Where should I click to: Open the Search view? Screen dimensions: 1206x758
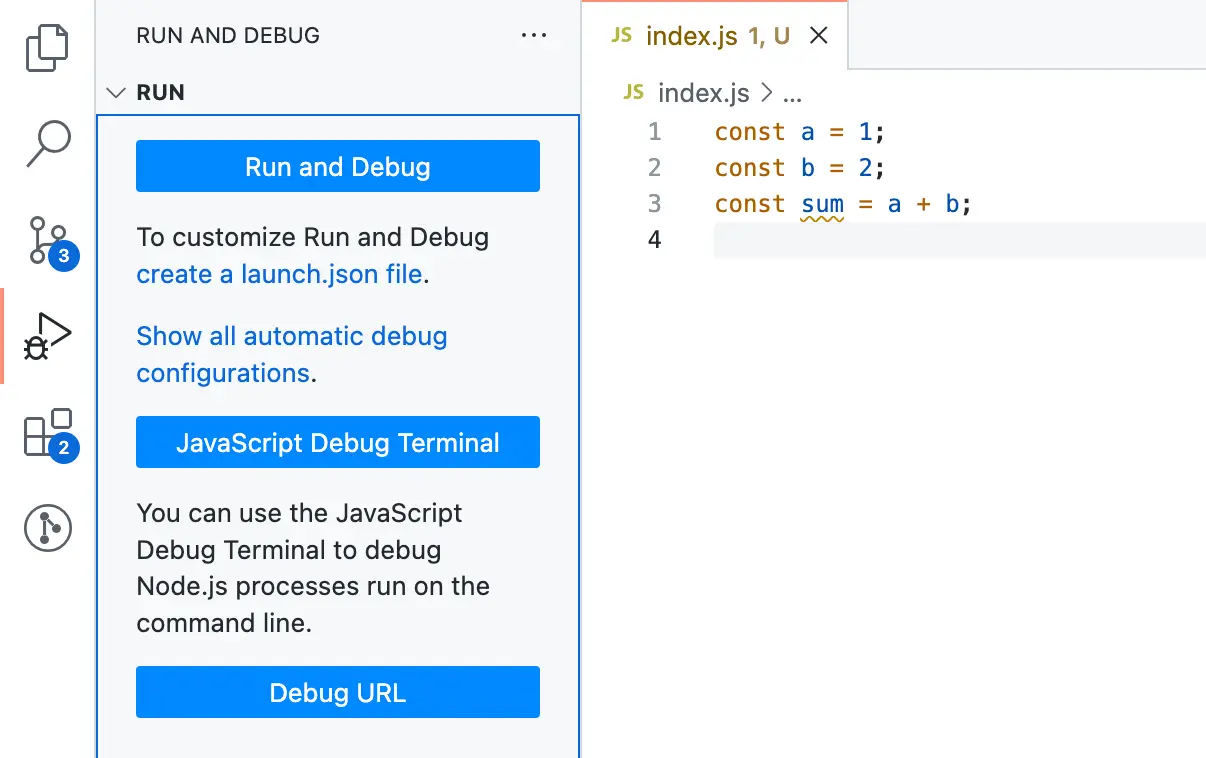click(x=47, y=143)
